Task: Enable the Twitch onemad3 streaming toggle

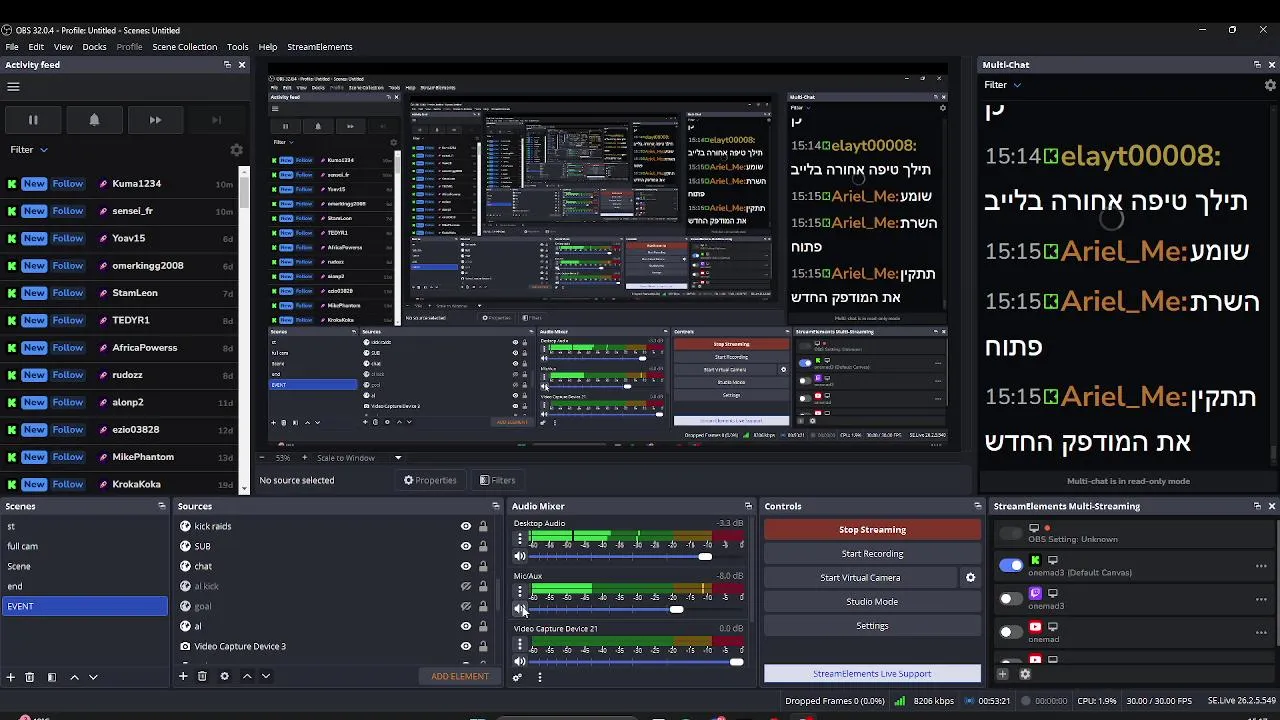Action: tap(1011, 599)
